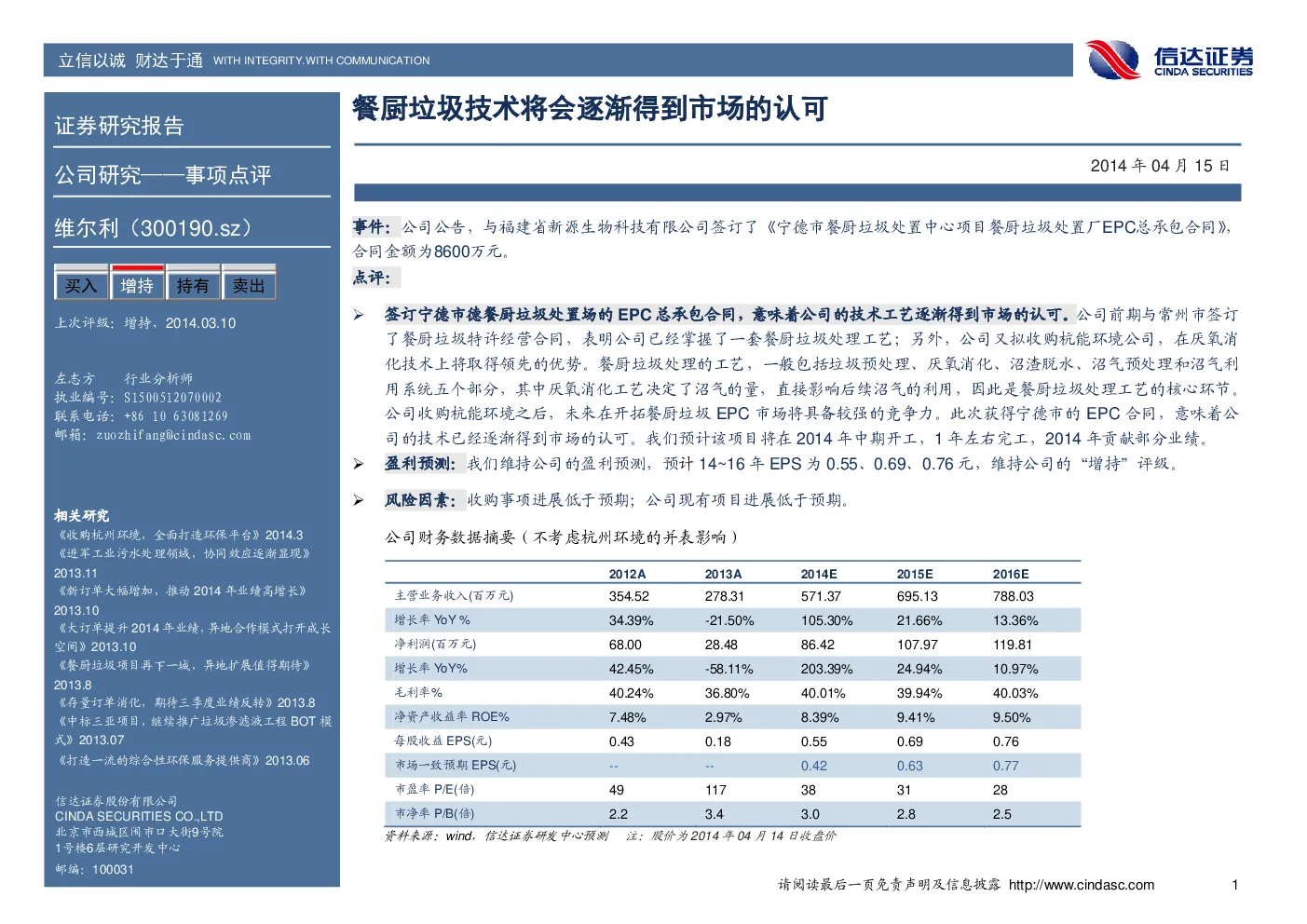Image resolution: width=1307 pixels, height=924 pixels.
Task: Click the report title 餐厨垃圾技术将会逐渐得到市场的认可
Action: click(590, 109)
